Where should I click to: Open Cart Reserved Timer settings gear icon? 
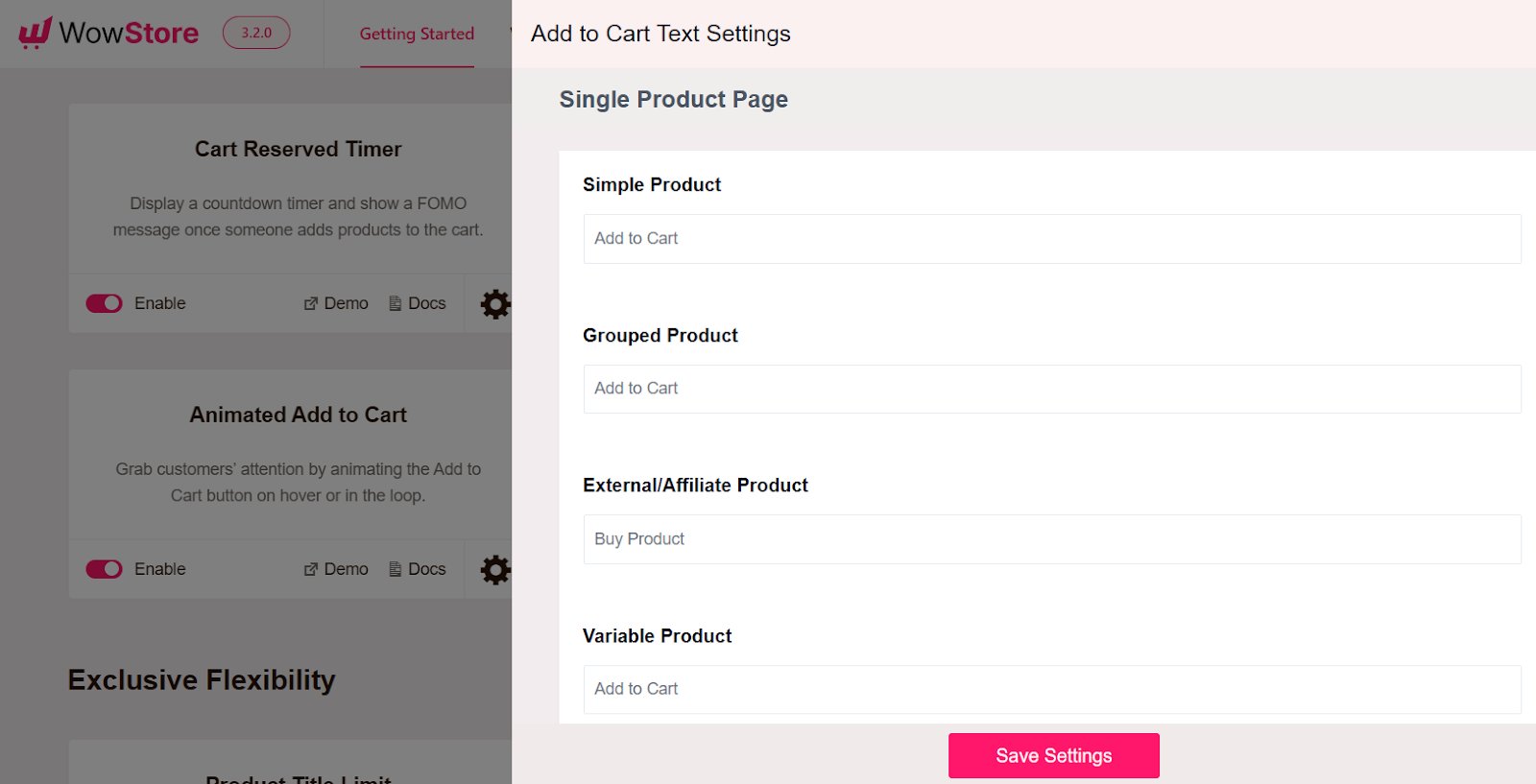(494, 303)
